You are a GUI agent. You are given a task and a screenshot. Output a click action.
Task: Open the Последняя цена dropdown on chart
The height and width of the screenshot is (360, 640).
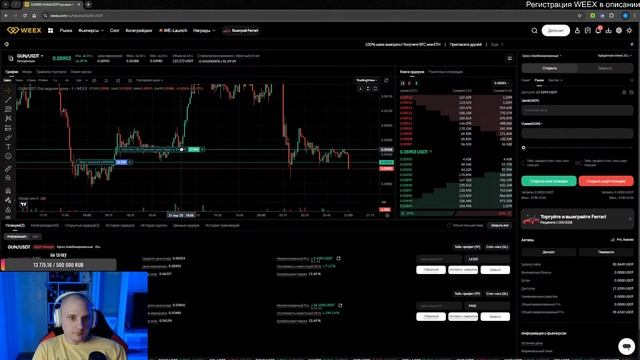(x=149, y=80)
